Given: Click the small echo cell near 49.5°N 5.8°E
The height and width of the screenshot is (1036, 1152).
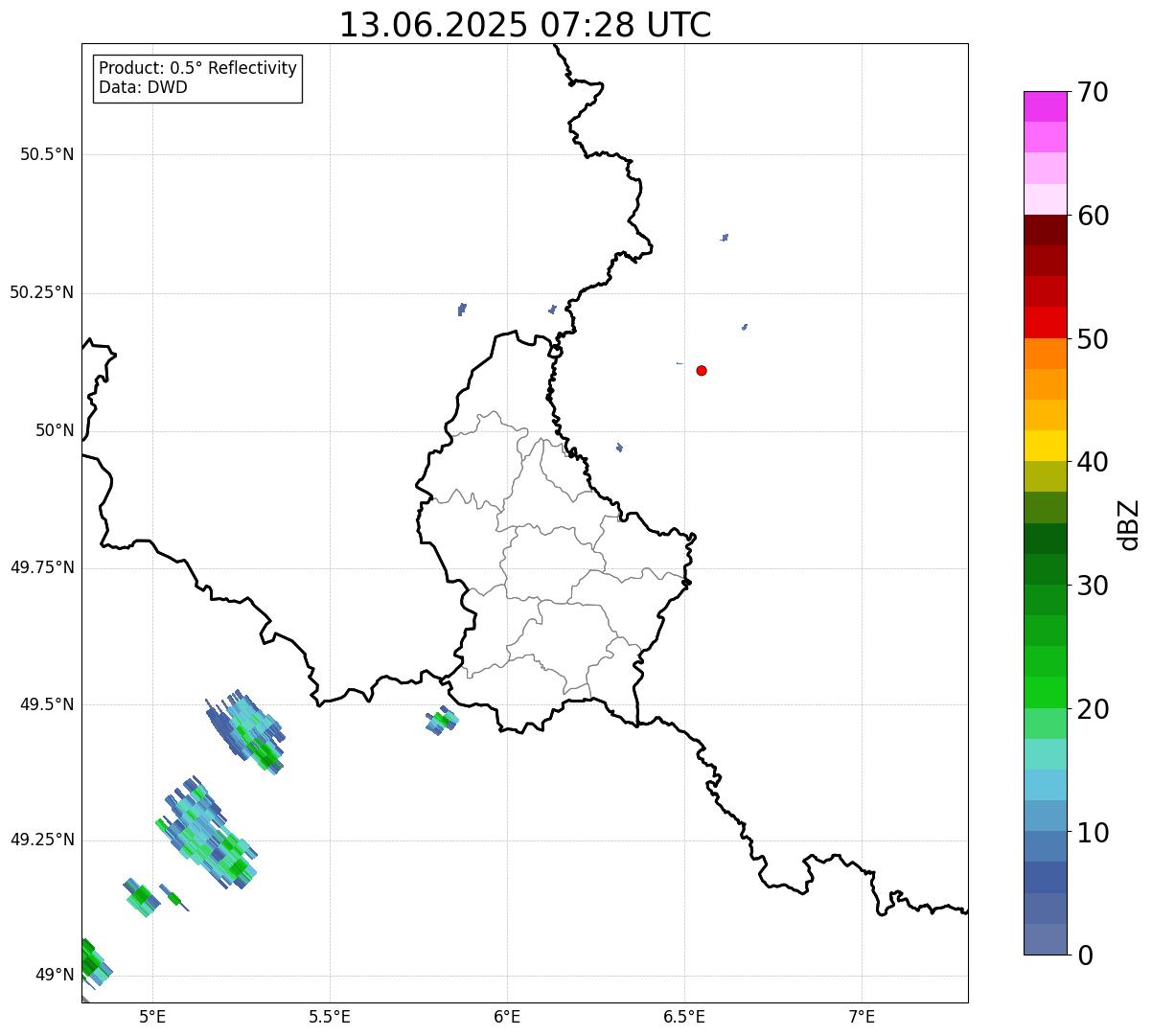Looking at the screenshot, I should 442,721.
